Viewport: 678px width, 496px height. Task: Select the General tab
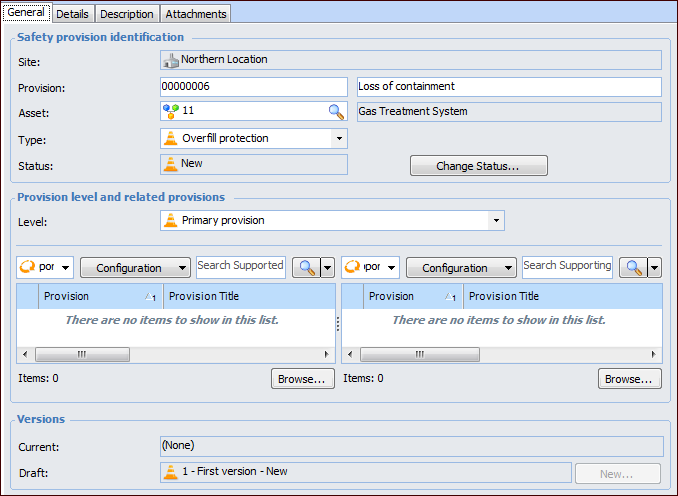(26, 13)
